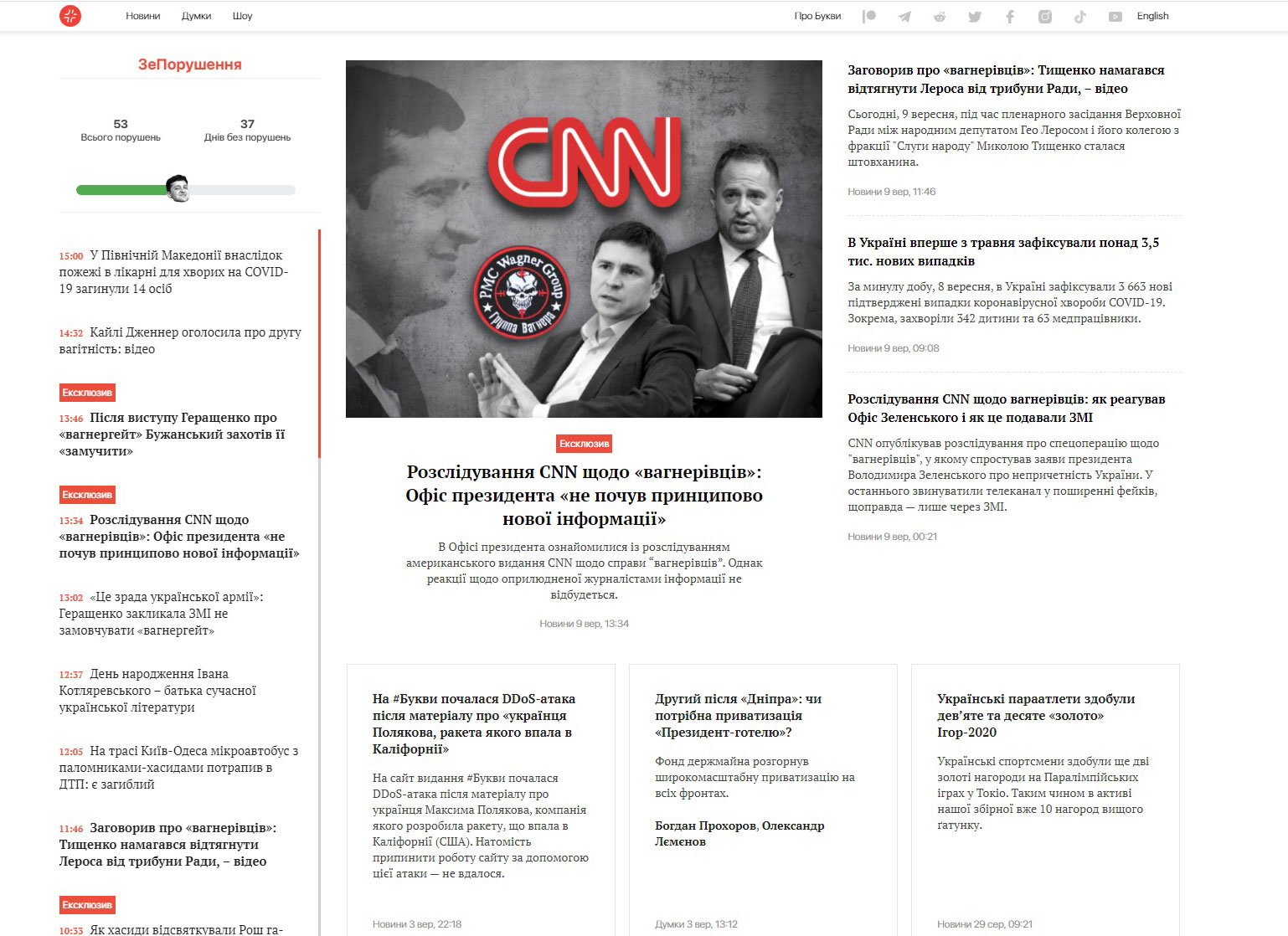Click Ексклюзив badge above 13:34 story
1288x936 pixels.
coord(87,495)
